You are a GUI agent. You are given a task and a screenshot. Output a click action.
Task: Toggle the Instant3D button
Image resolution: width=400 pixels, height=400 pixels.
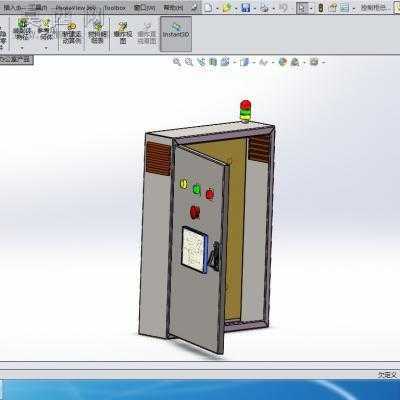point(176,34)
